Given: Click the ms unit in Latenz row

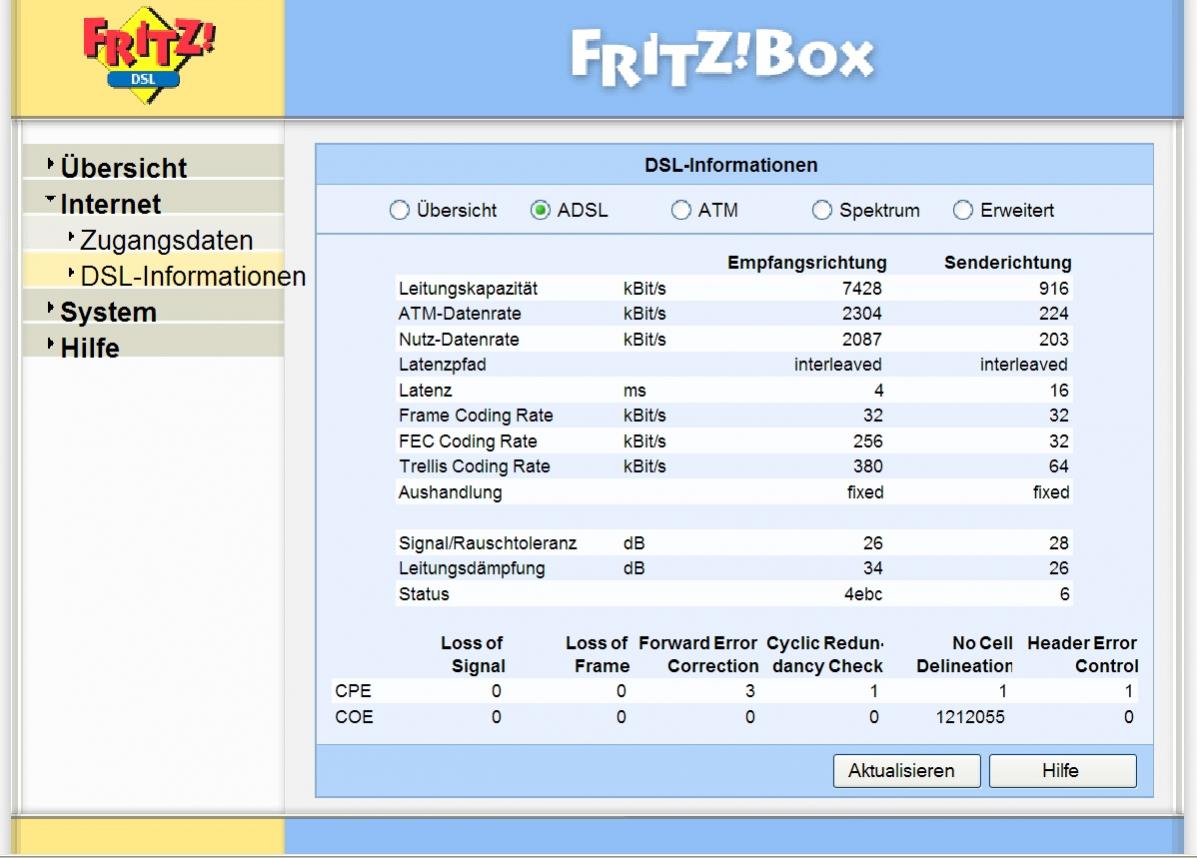Looking at the screenshot, I should point(634,391).
